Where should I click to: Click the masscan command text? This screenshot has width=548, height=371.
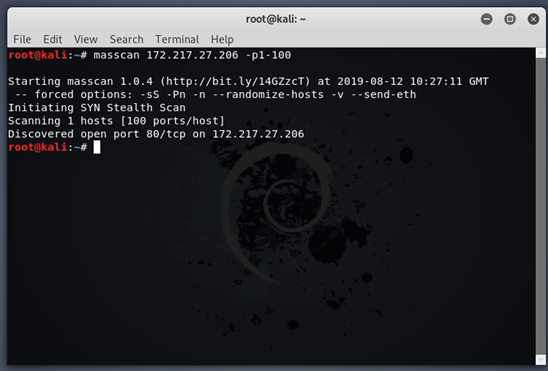point(192,55)
